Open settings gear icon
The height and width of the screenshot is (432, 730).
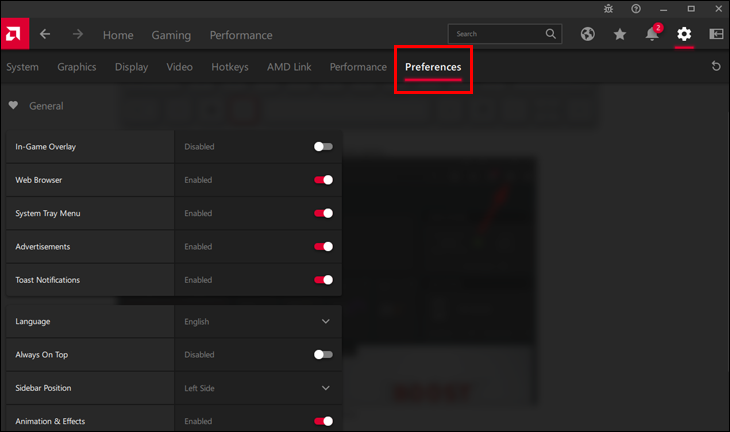pyautogui.click(x=684, y=34)
